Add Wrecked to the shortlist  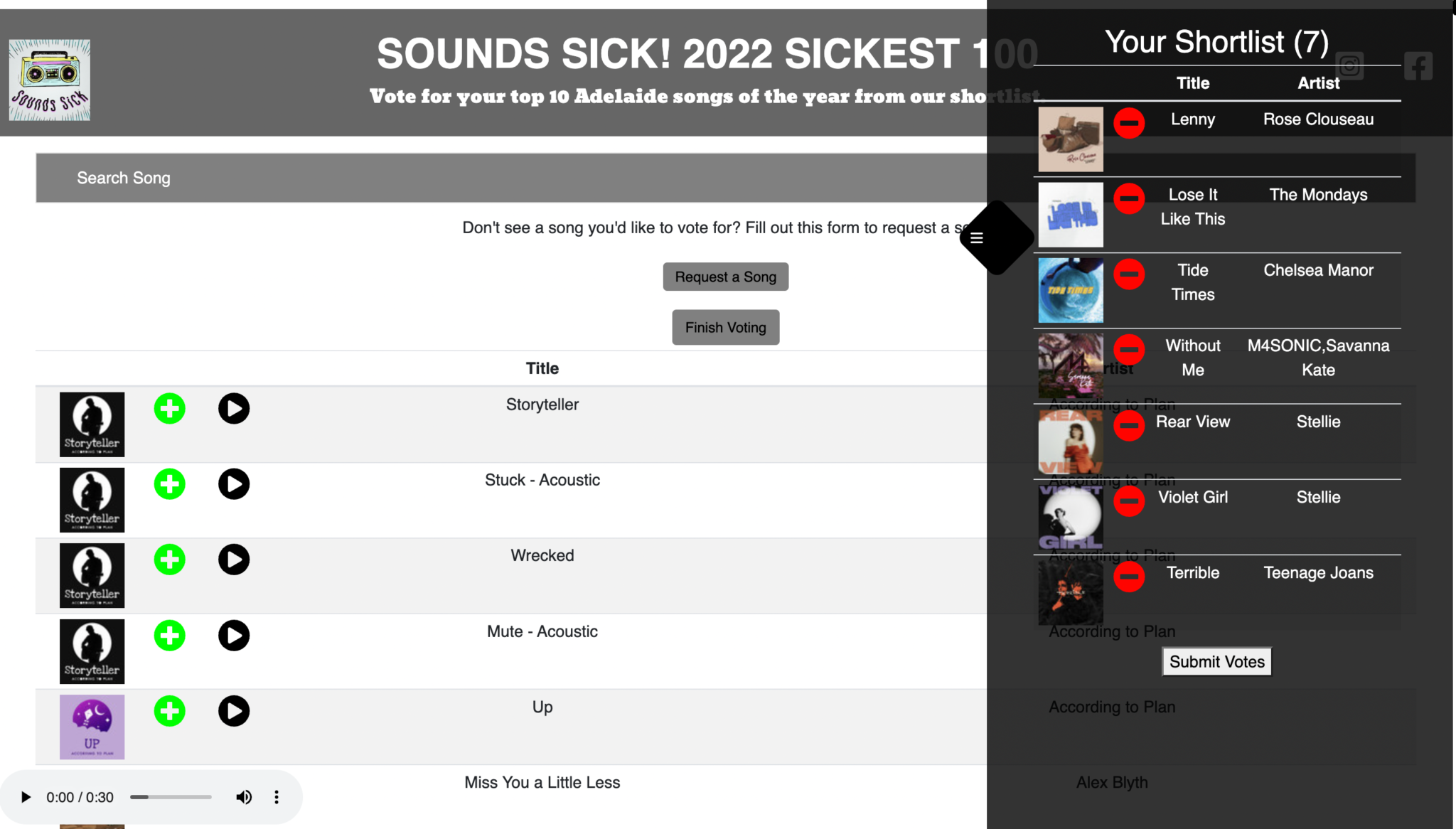169,560
